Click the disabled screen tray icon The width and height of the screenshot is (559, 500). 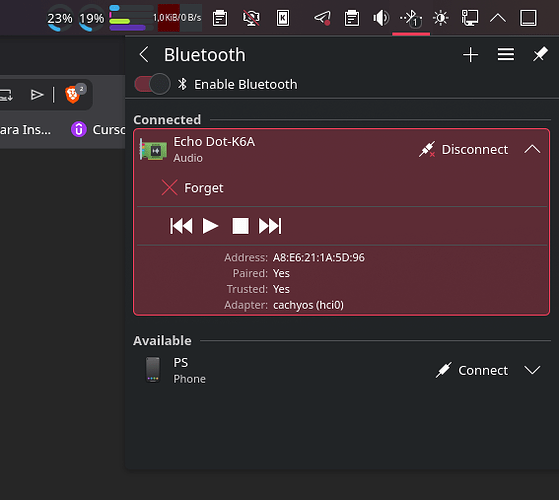[251, 18]
